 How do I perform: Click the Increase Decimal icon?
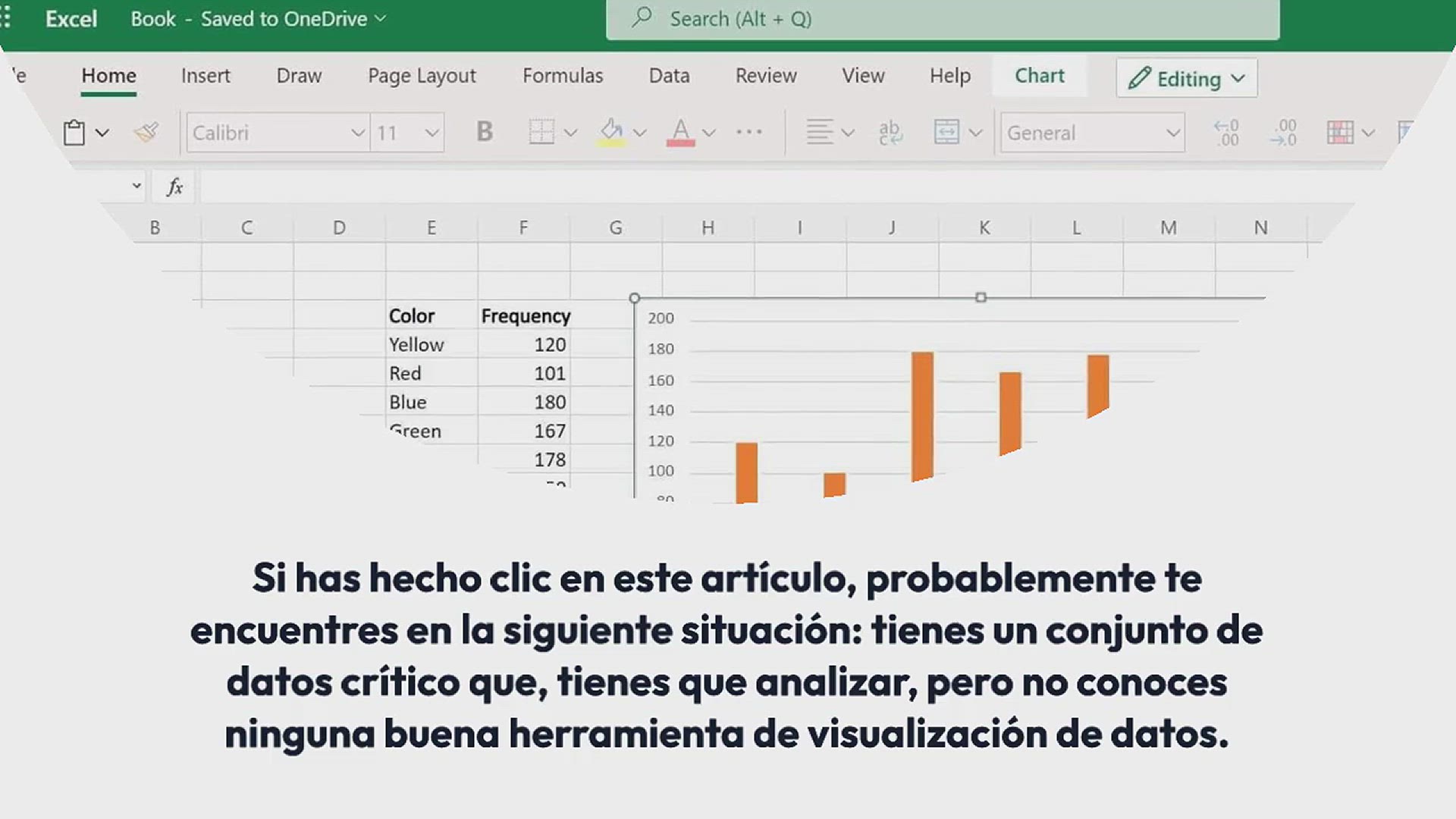(1226, 132)
